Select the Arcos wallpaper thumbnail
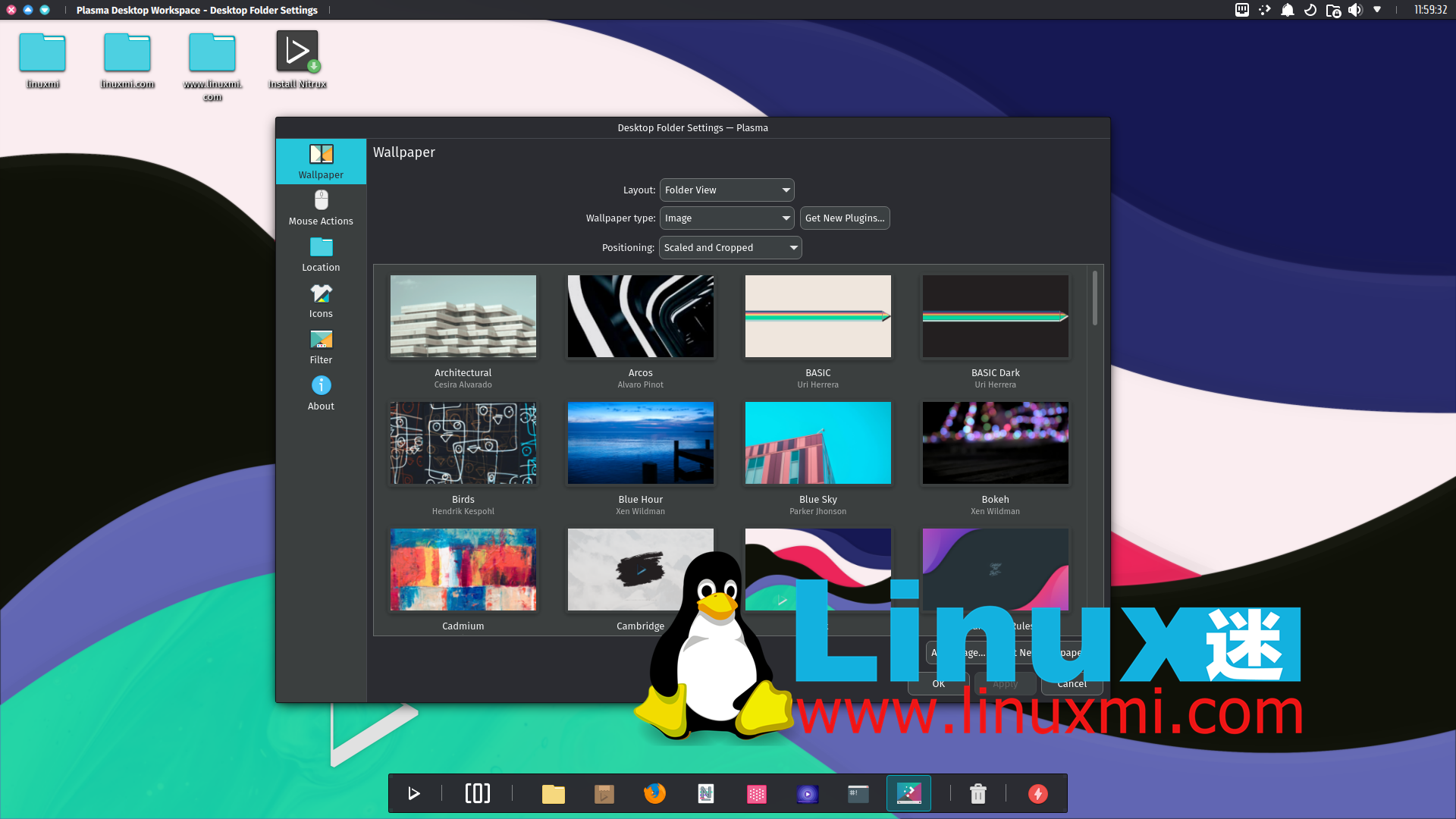The image size is (1456, 819). point(640,316)
